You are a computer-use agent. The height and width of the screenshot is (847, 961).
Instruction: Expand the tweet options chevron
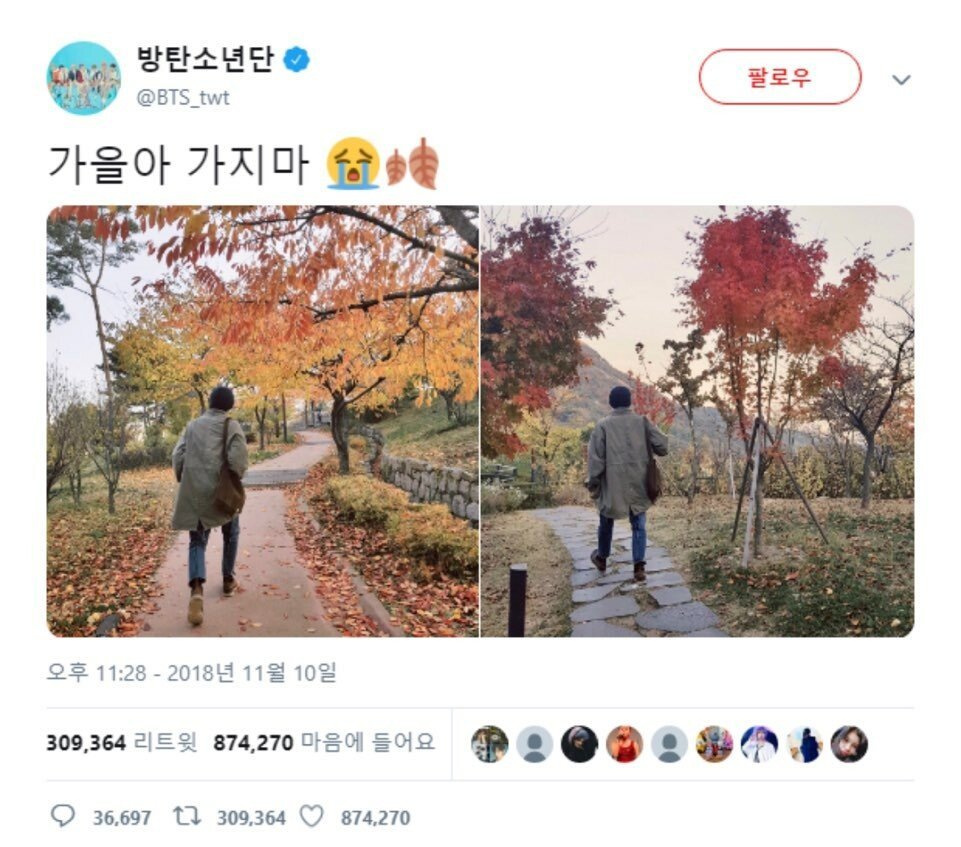[901, 79]
